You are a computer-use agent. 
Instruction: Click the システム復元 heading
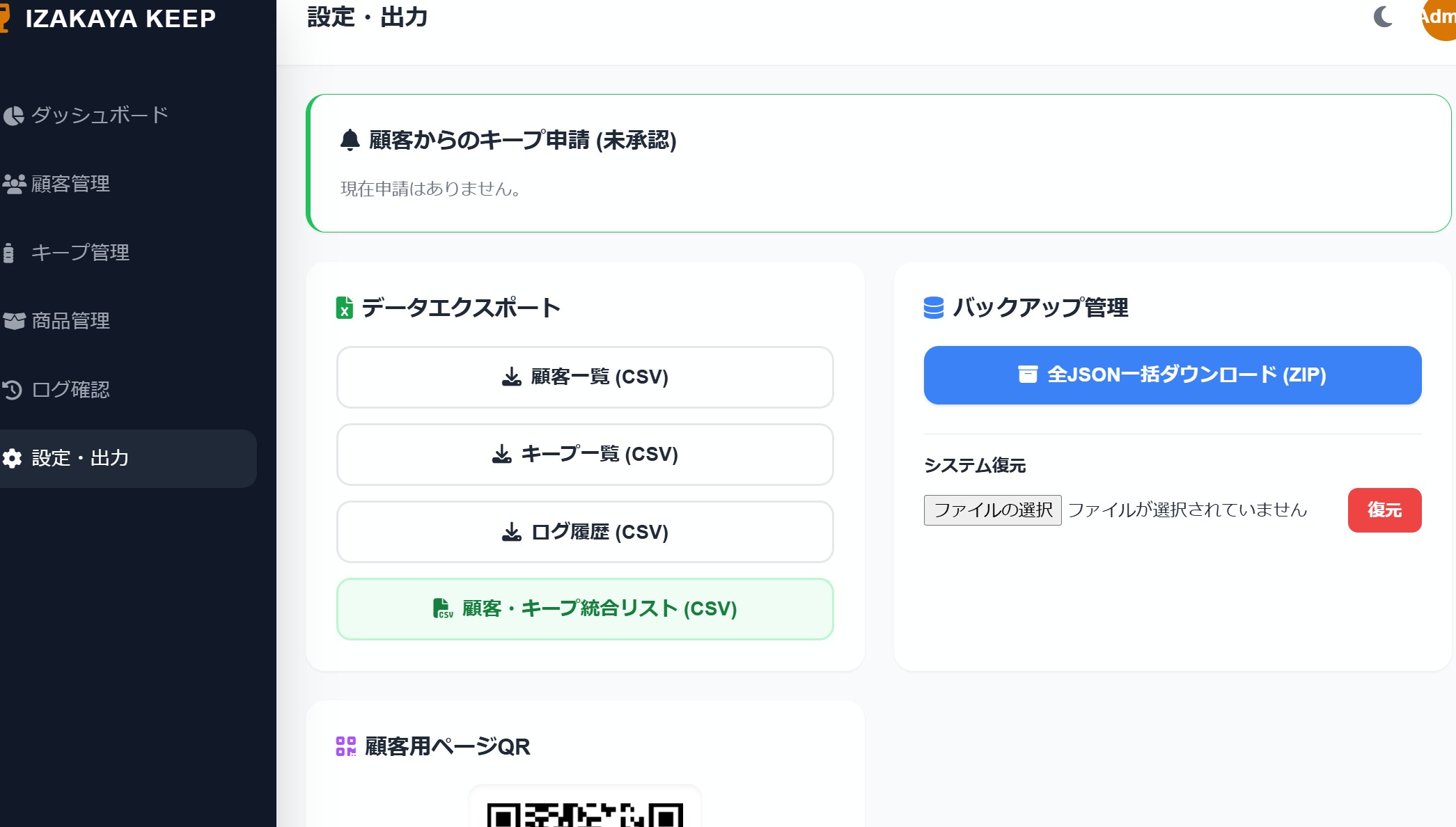[x=975, y=465]
